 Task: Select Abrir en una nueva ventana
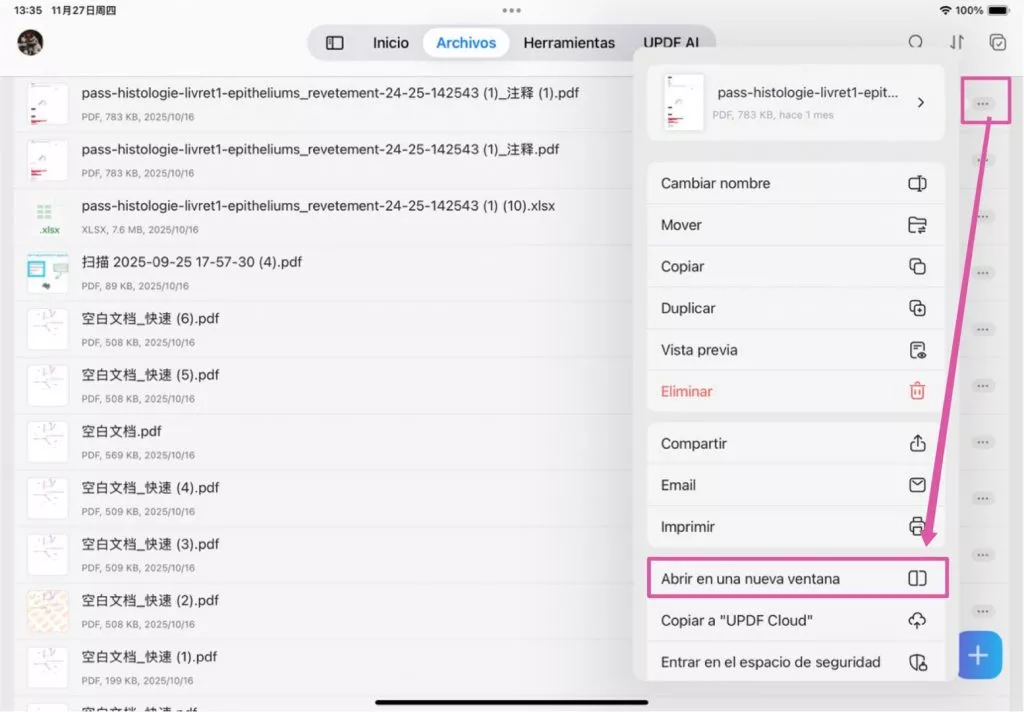(797, 578)
